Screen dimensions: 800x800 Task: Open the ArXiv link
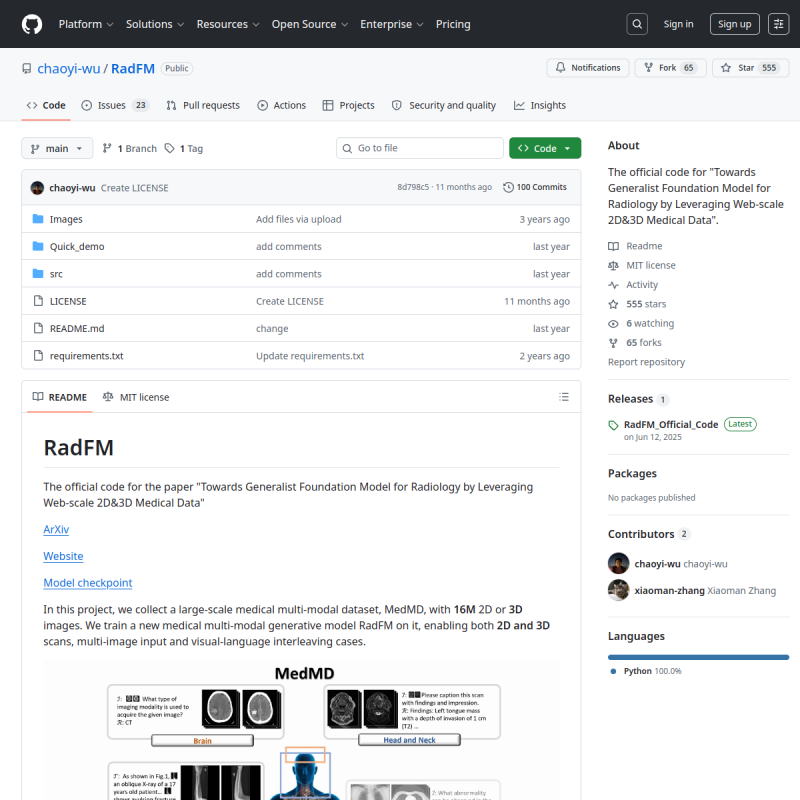pos(56,530)
